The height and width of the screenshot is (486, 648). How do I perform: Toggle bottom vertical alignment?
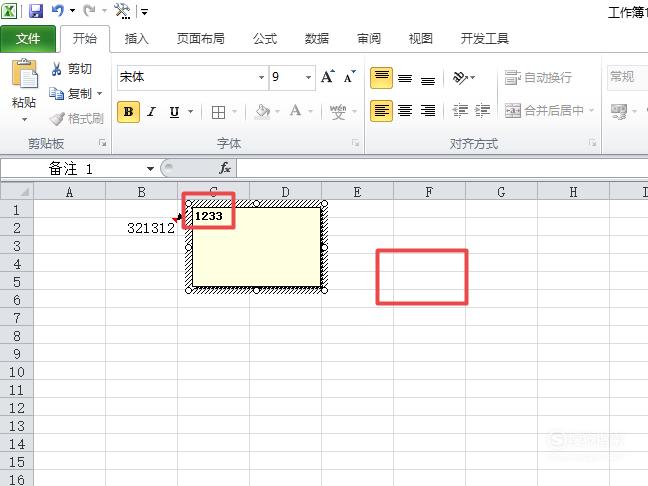click(x=428, y=78)
